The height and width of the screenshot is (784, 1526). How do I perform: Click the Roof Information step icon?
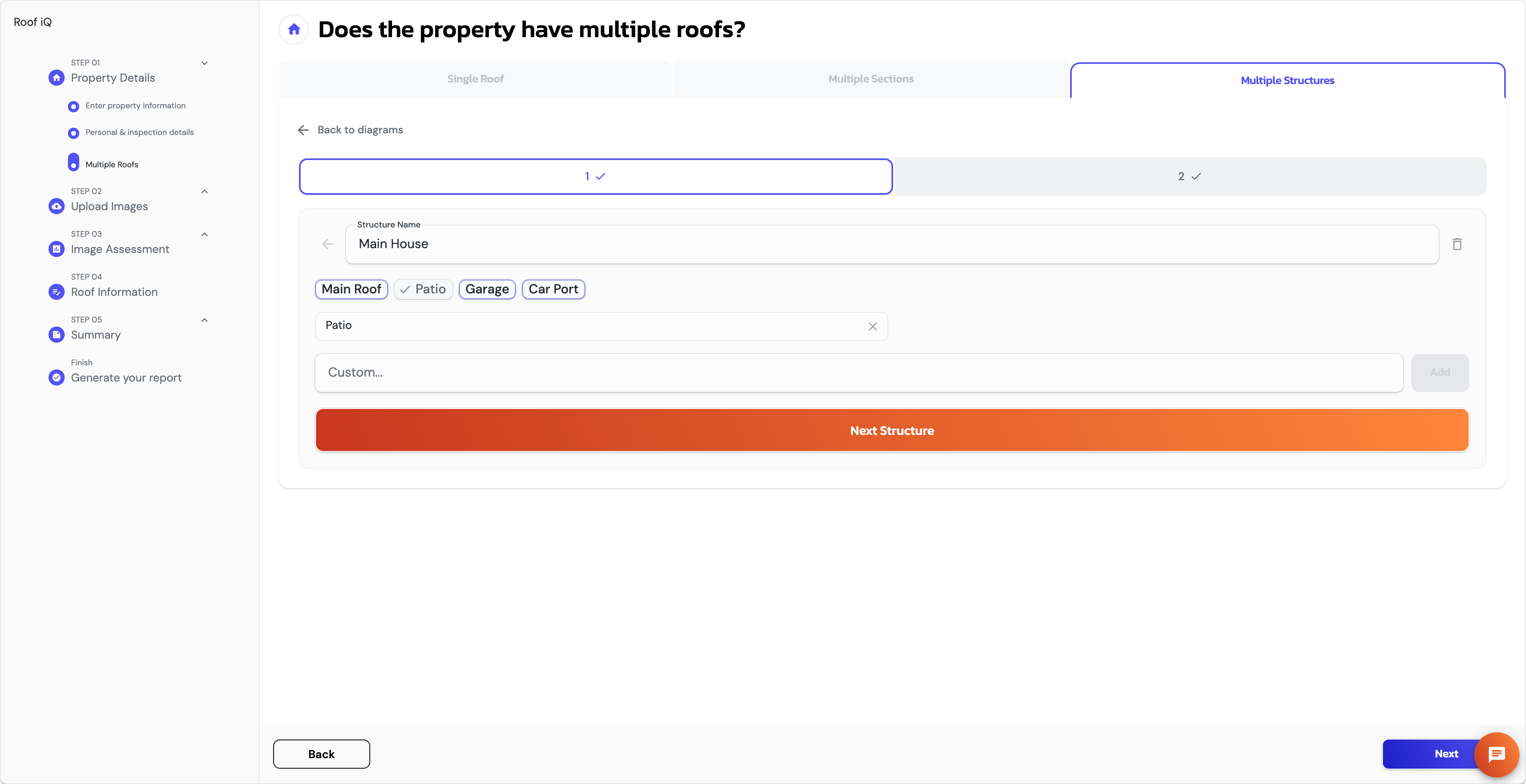56,291
